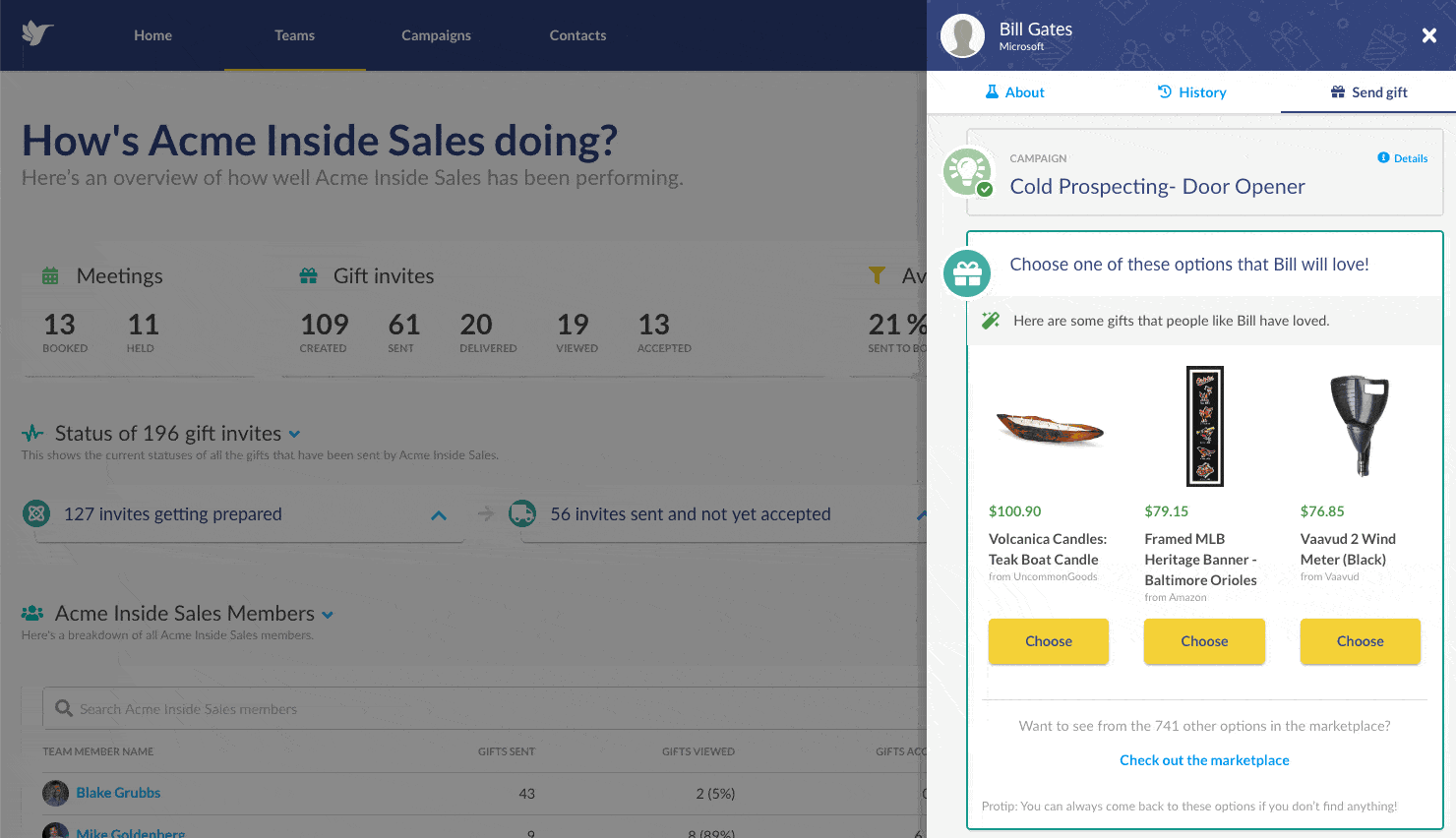Click the Details link for the campaign
Image resolution: width=1456 pixels, height=838 pixels.
(1403, 158)
